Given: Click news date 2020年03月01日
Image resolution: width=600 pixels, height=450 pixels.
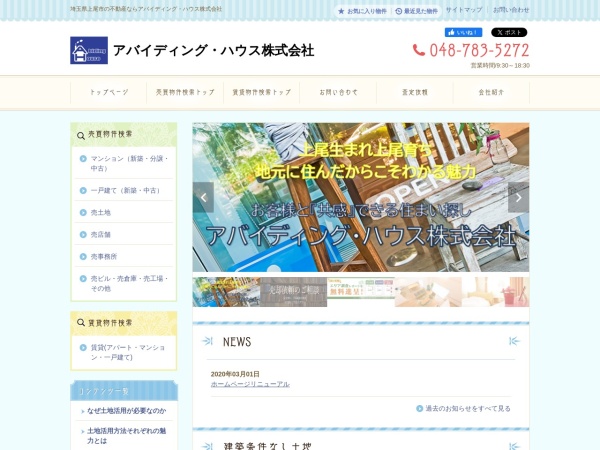Looking at the screenshot, I should 235,374.
